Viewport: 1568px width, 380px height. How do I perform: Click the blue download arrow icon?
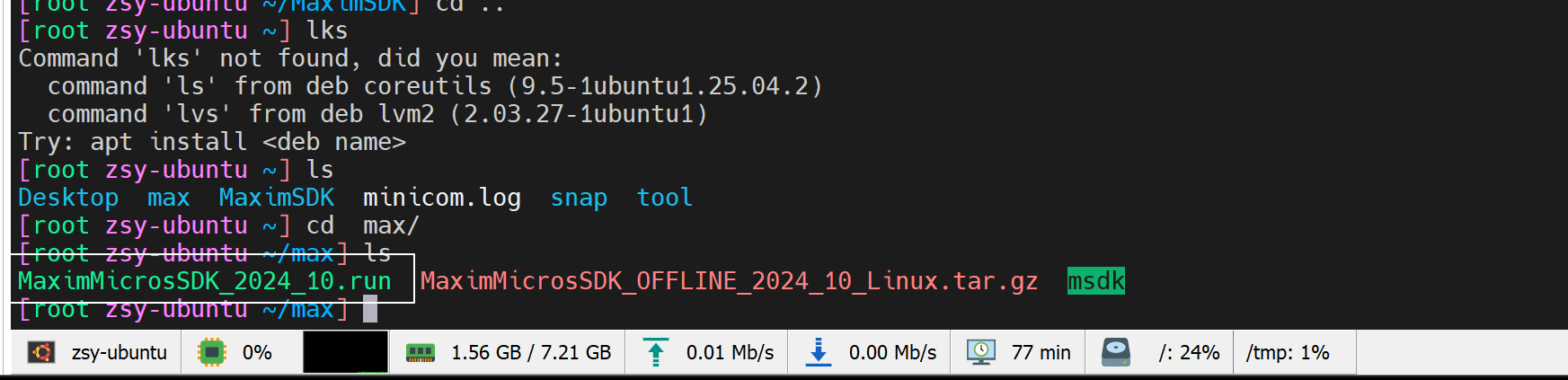coord(818,352)
